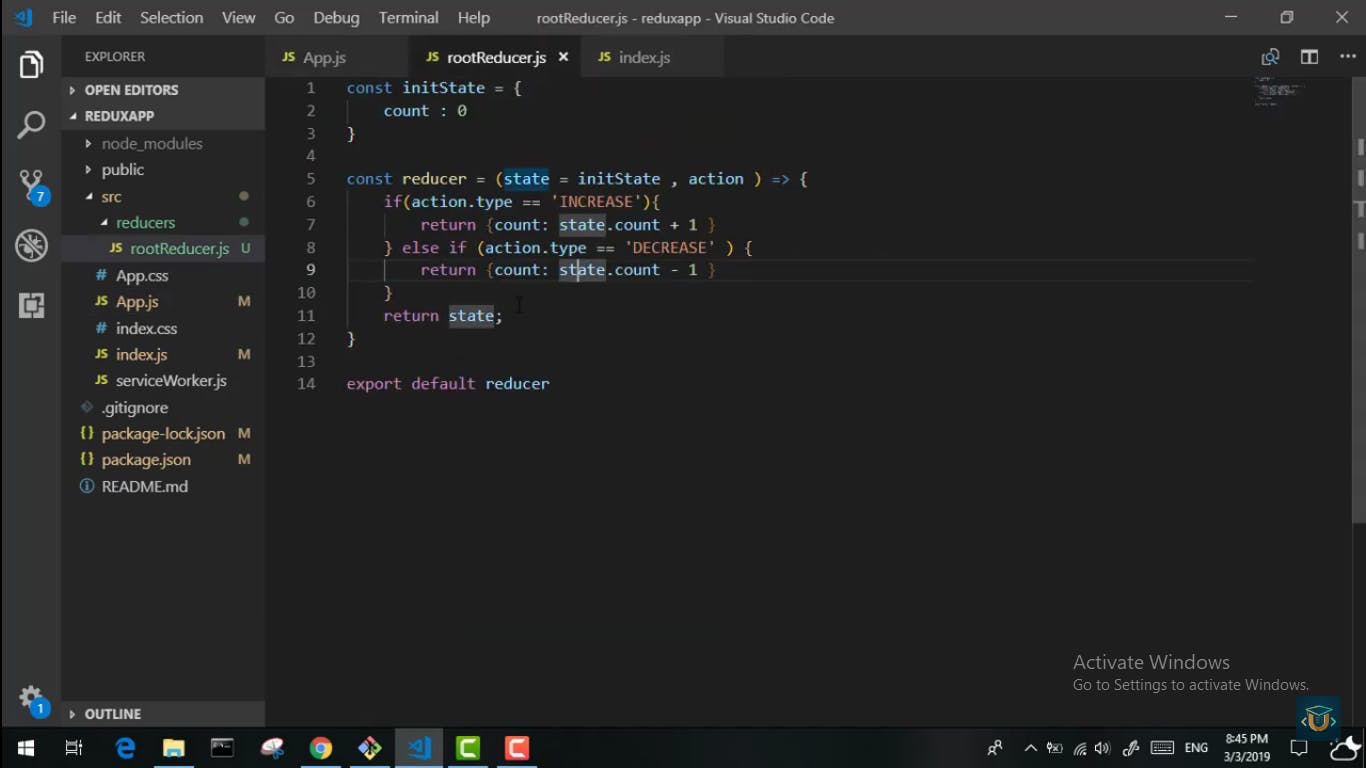
Task: Switch to the App.js editor tab
Action: pyautogui.click(x=336, y=57)
